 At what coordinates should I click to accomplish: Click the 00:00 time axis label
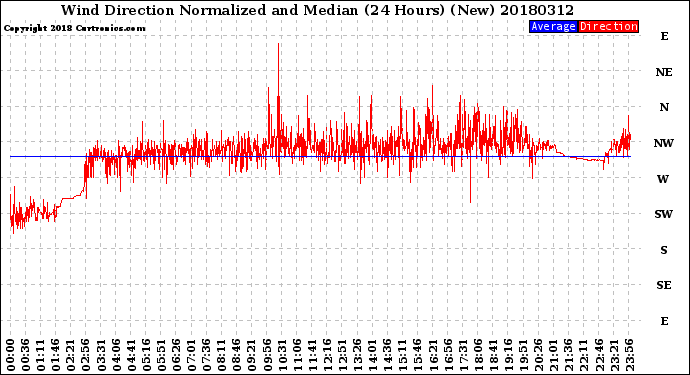11,355
